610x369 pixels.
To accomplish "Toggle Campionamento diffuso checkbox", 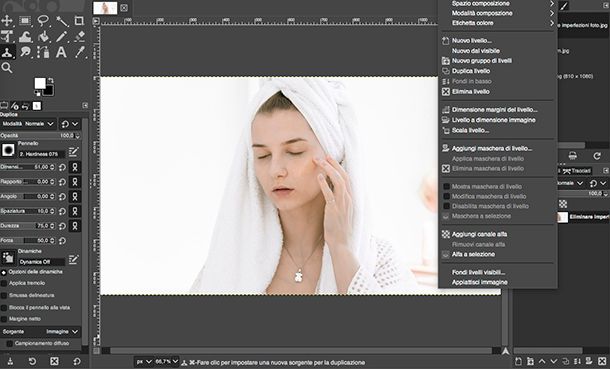I will click(10, 343).
